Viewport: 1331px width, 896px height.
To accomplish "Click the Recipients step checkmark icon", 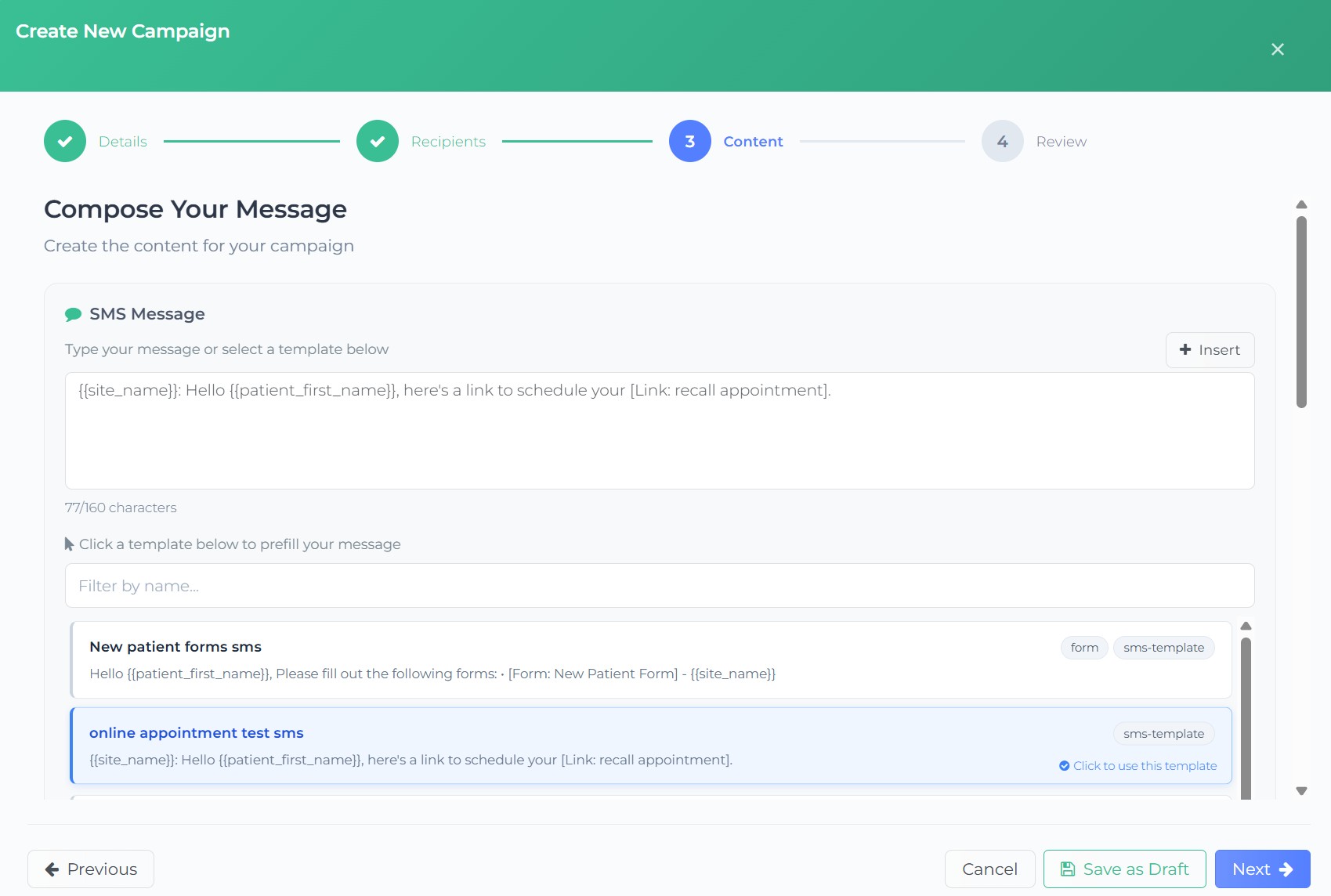I will [x=378, y=141].
